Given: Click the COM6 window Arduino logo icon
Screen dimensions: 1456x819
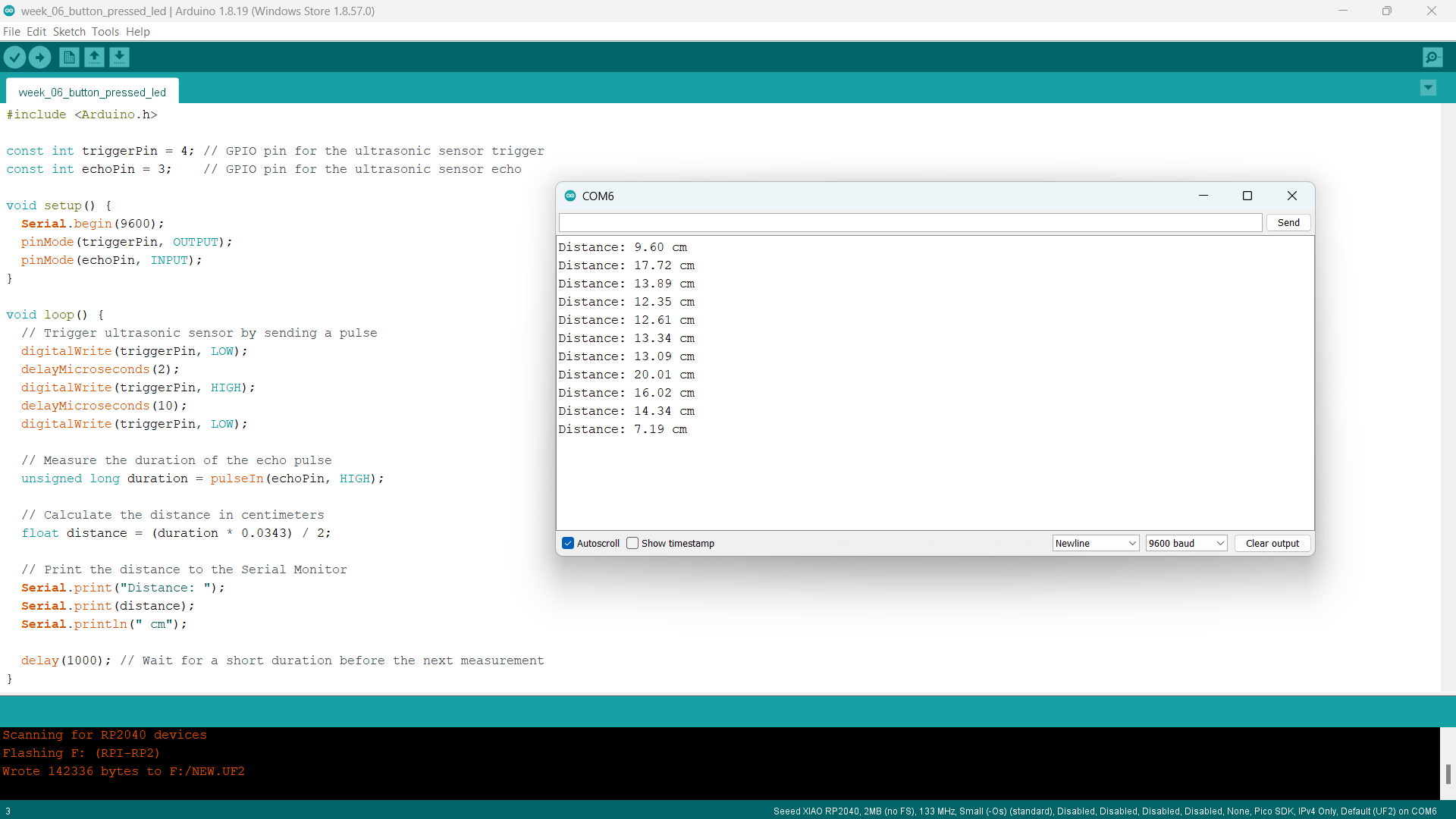Looking at the screenshot, I should (x=570, y=196).
